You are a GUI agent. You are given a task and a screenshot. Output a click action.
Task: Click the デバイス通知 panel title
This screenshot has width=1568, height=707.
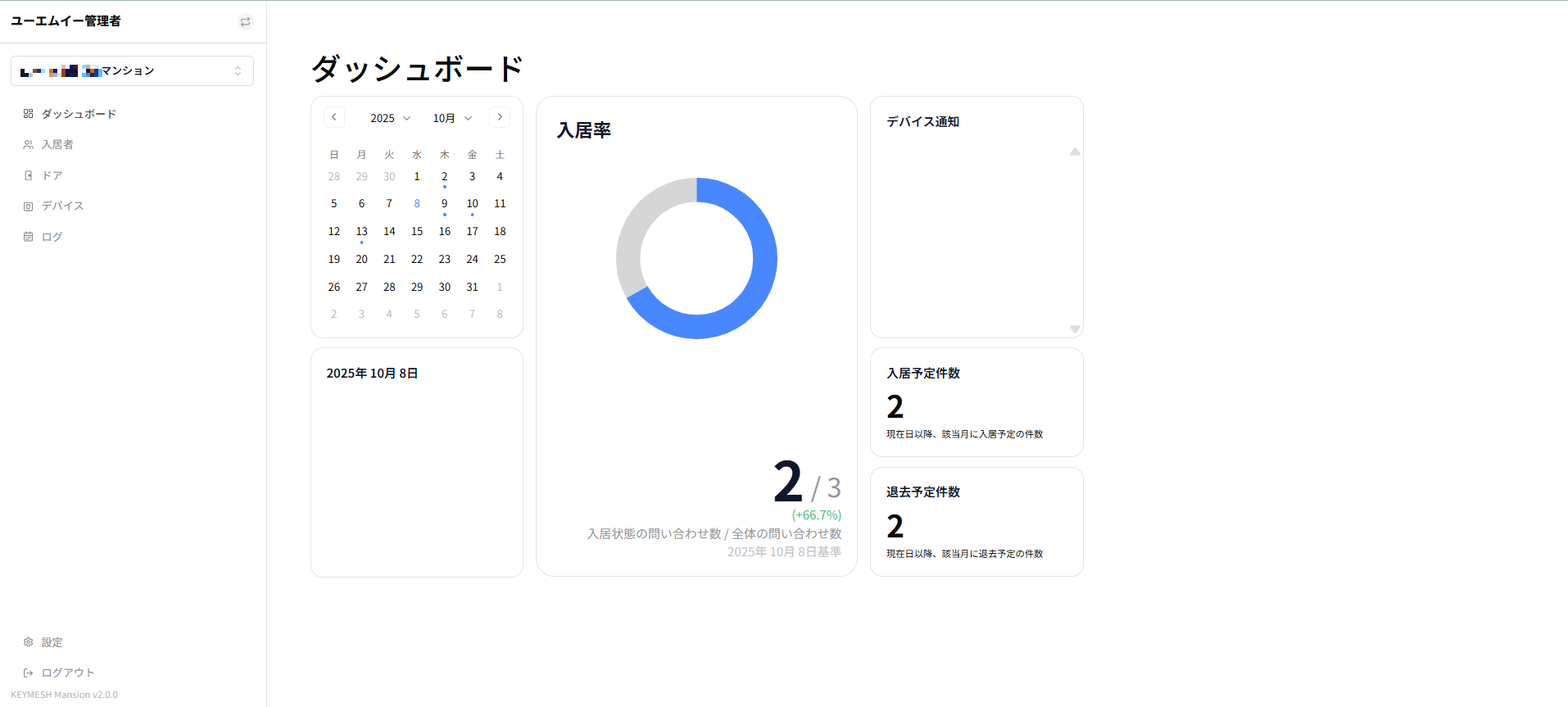922,121
